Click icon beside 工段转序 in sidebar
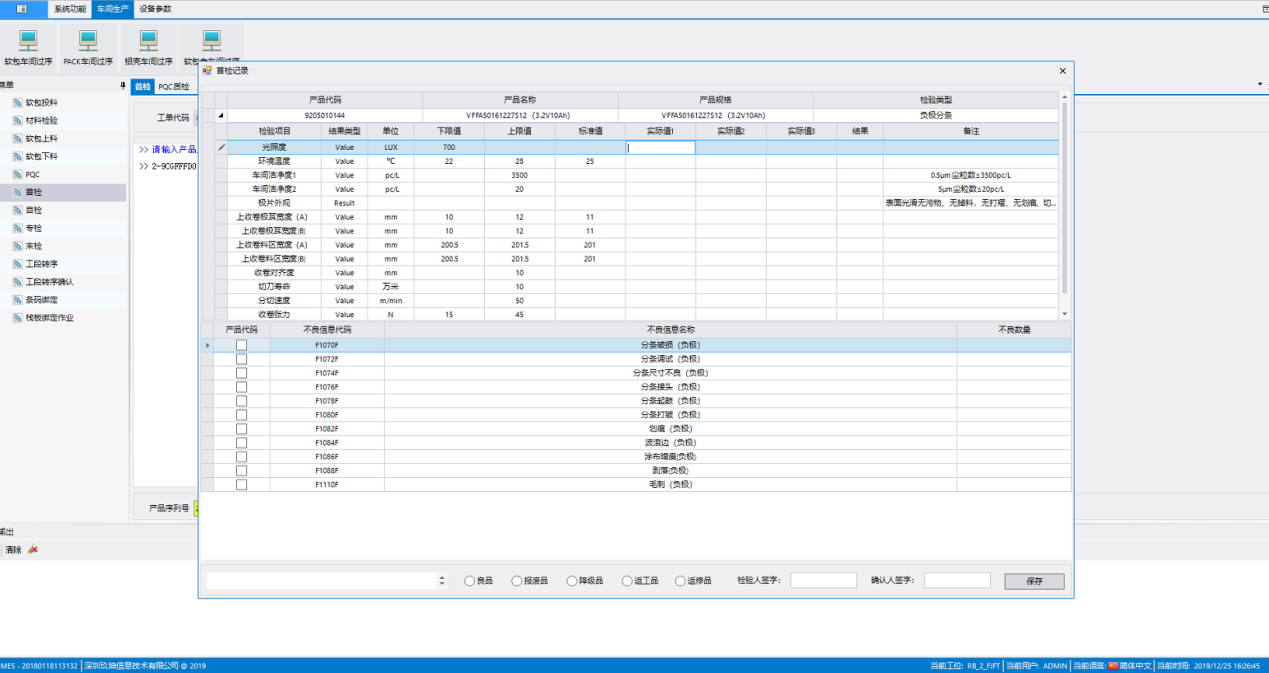 pos(17,264)
